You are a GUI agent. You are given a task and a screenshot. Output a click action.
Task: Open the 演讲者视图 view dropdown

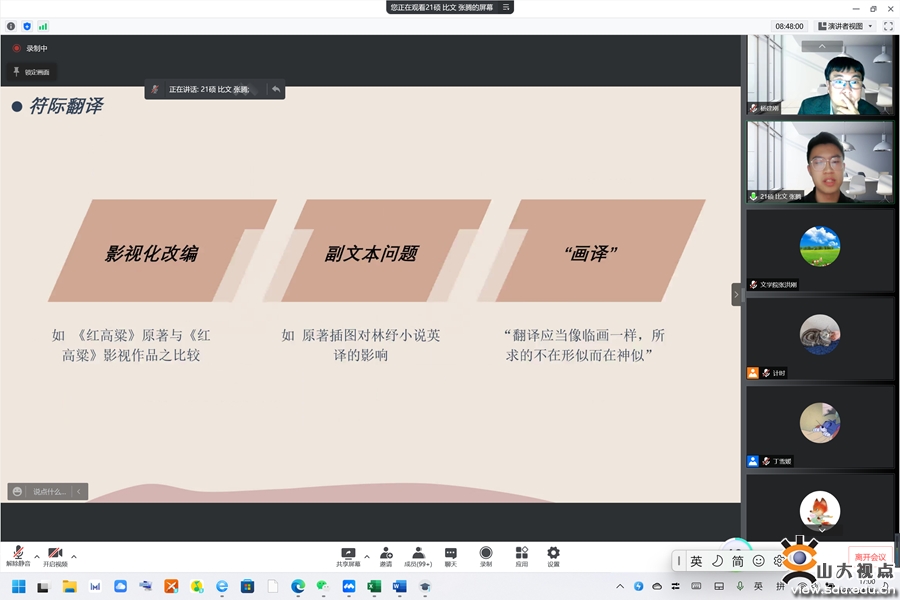pos(845,26)
